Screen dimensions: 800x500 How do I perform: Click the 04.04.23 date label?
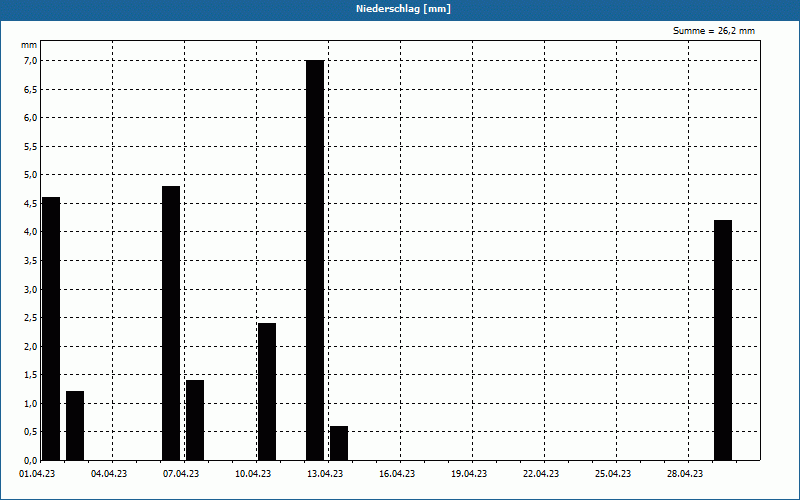(x=109, y=473)
